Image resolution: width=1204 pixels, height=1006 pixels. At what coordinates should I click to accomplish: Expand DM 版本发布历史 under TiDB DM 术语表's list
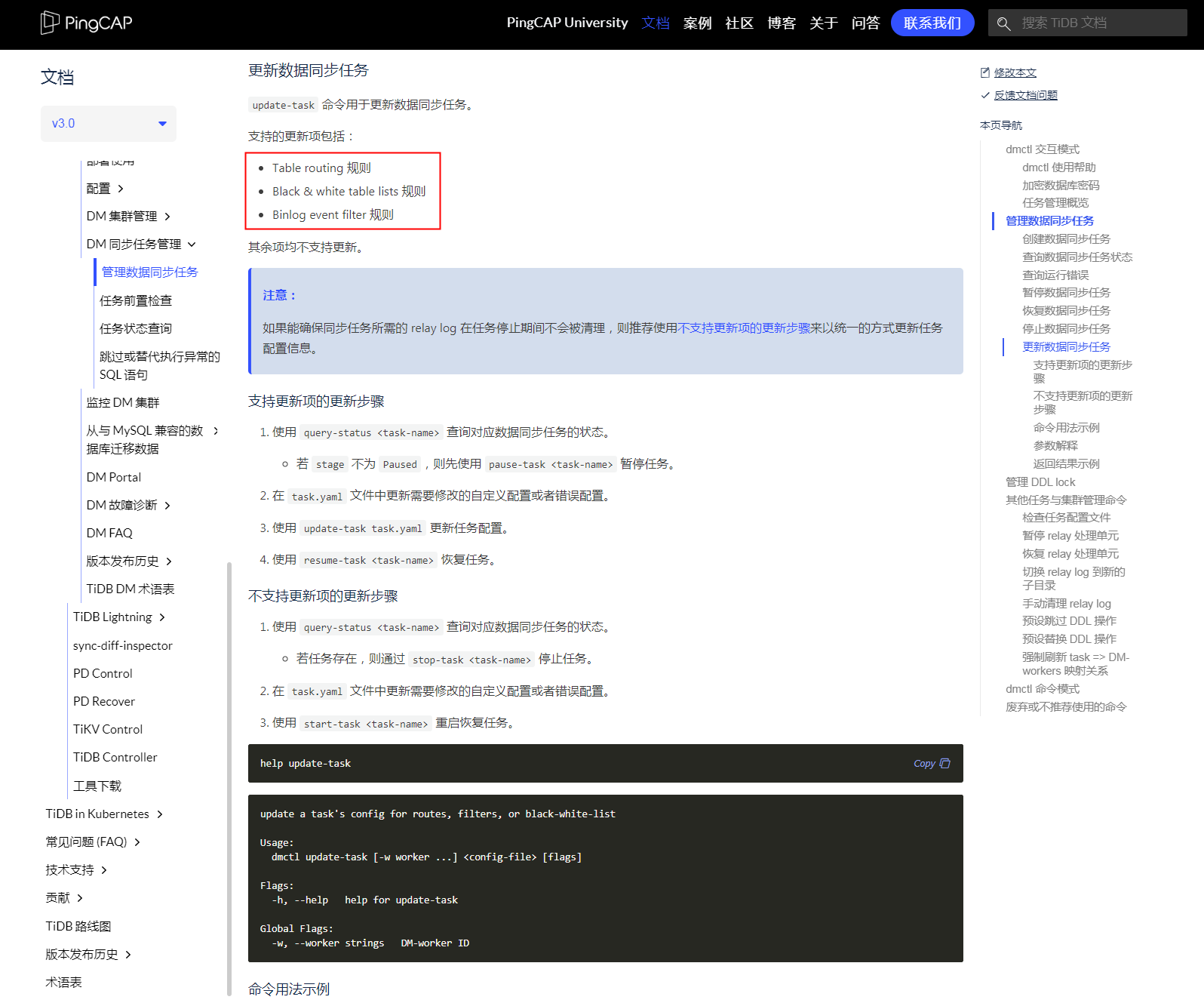[x=169, y=561]
